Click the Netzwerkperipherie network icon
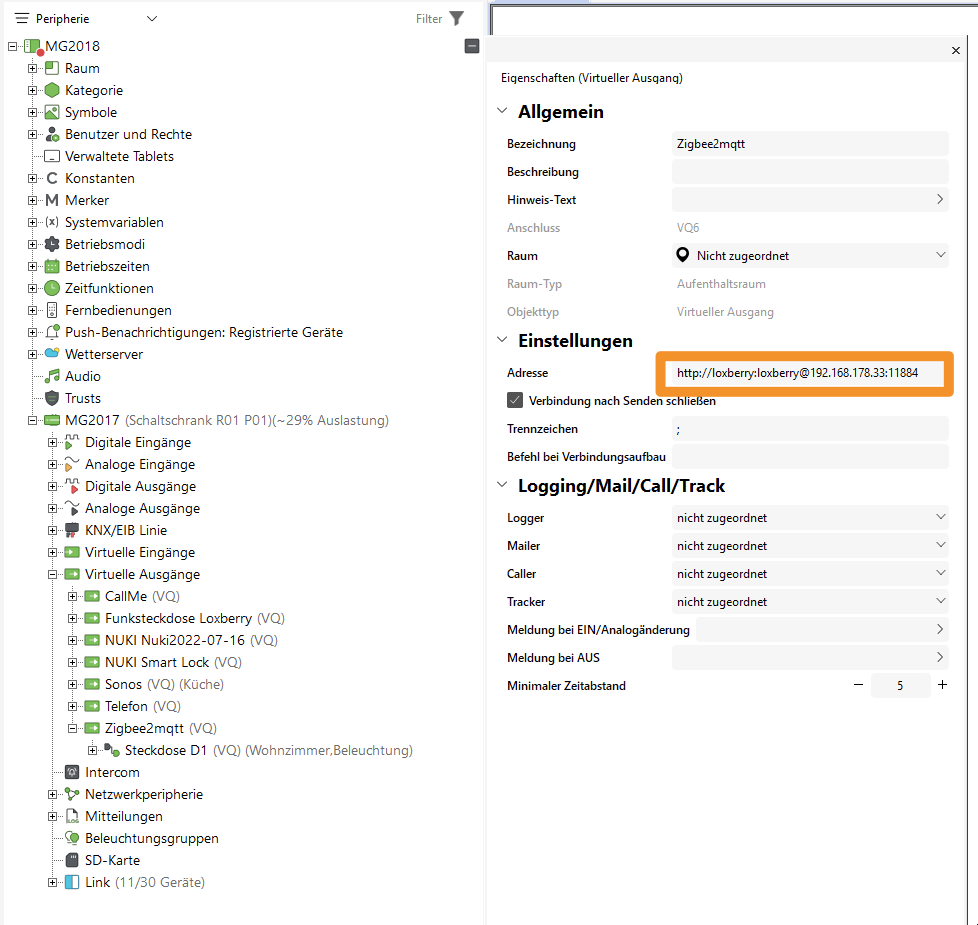 [x=72, y=794]
